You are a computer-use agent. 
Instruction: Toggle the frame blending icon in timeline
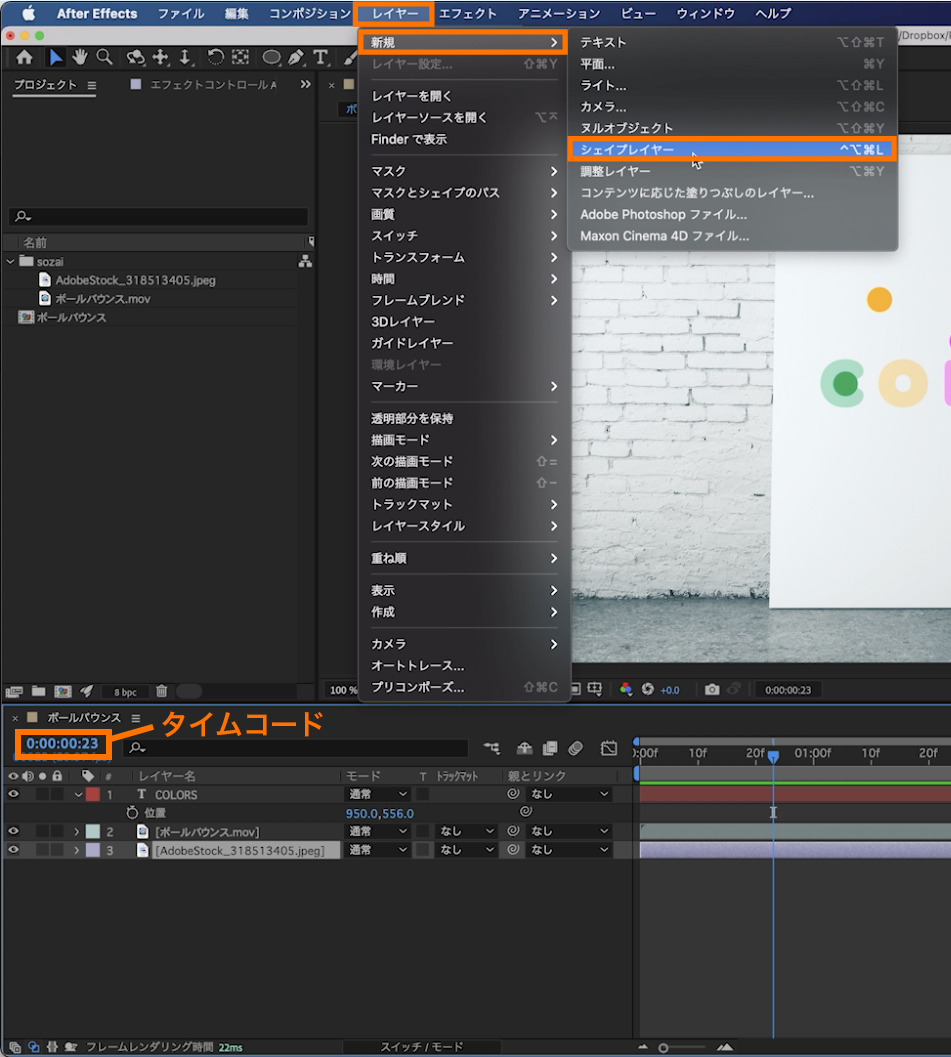[x=550, y=748]
